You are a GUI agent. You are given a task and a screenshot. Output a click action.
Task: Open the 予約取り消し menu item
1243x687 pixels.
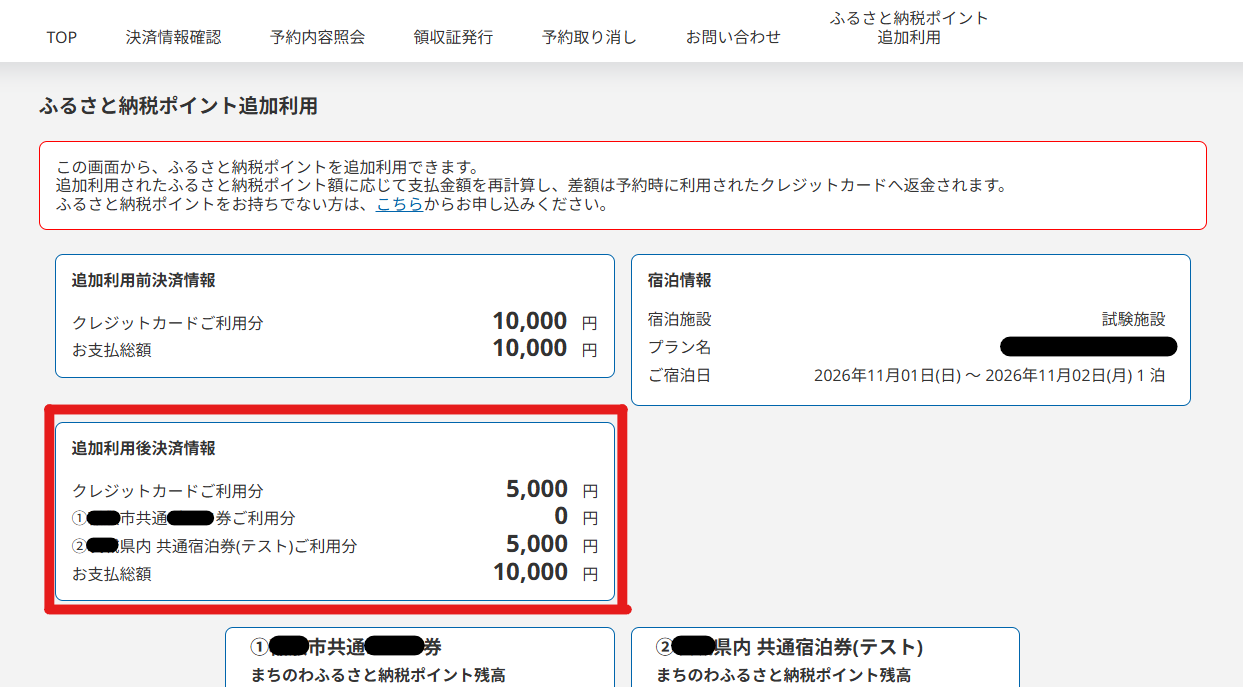click(589, 37)
